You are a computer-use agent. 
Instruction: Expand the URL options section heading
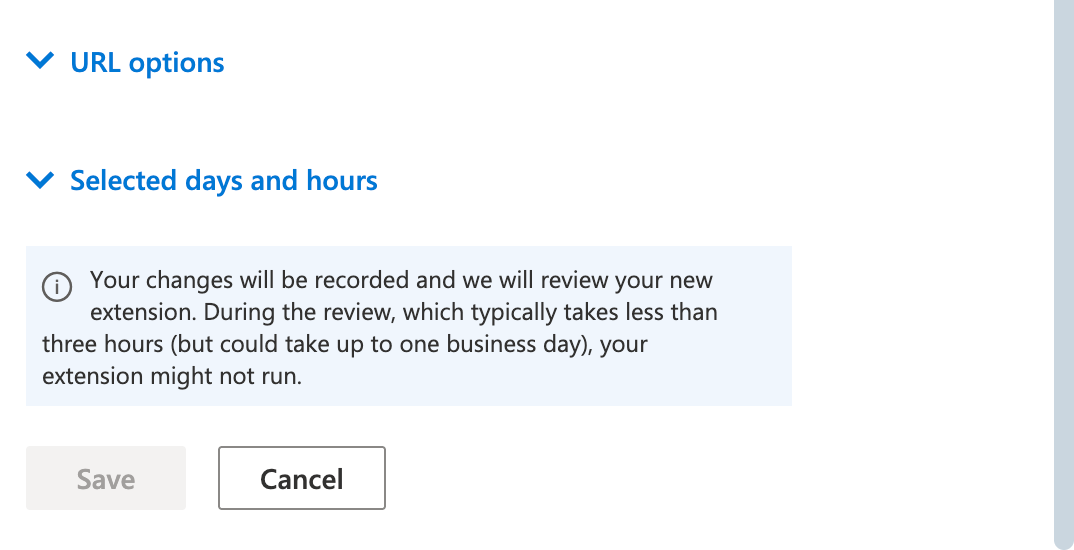click(x=147, y=63)
